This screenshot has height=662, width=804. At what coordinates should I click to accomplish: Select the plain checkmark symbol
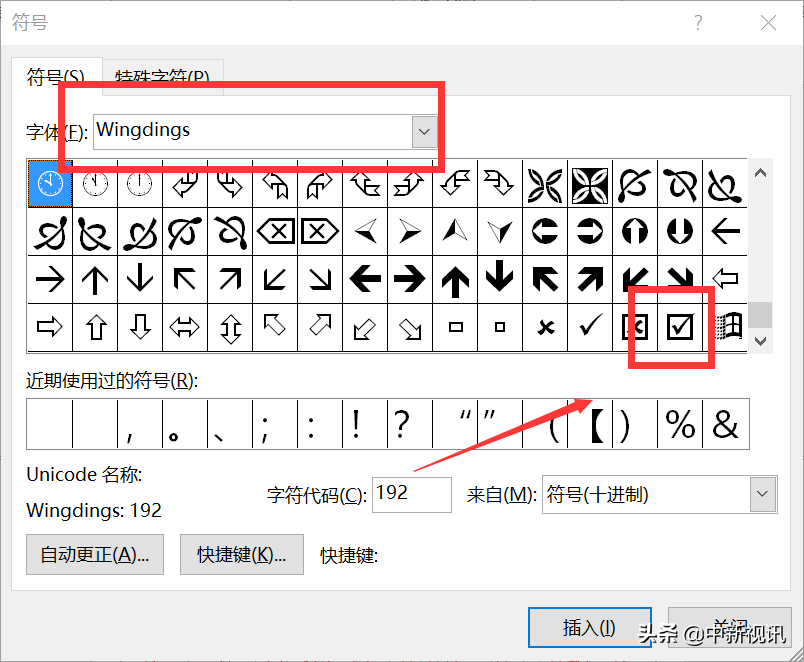[x=590, y=327]
